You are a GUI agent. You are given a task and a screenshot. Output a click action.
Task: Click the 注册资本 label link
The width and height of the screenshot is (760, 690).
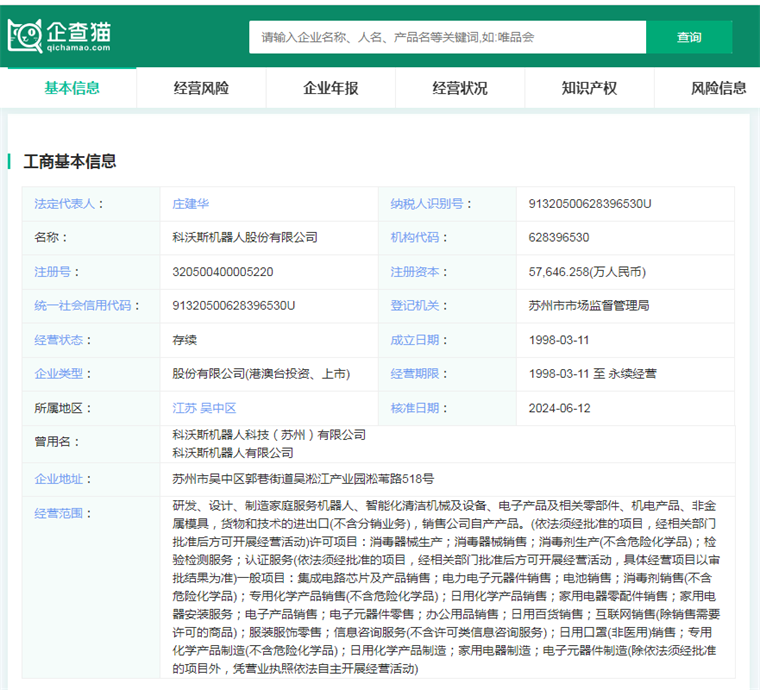tap(415, 272)
